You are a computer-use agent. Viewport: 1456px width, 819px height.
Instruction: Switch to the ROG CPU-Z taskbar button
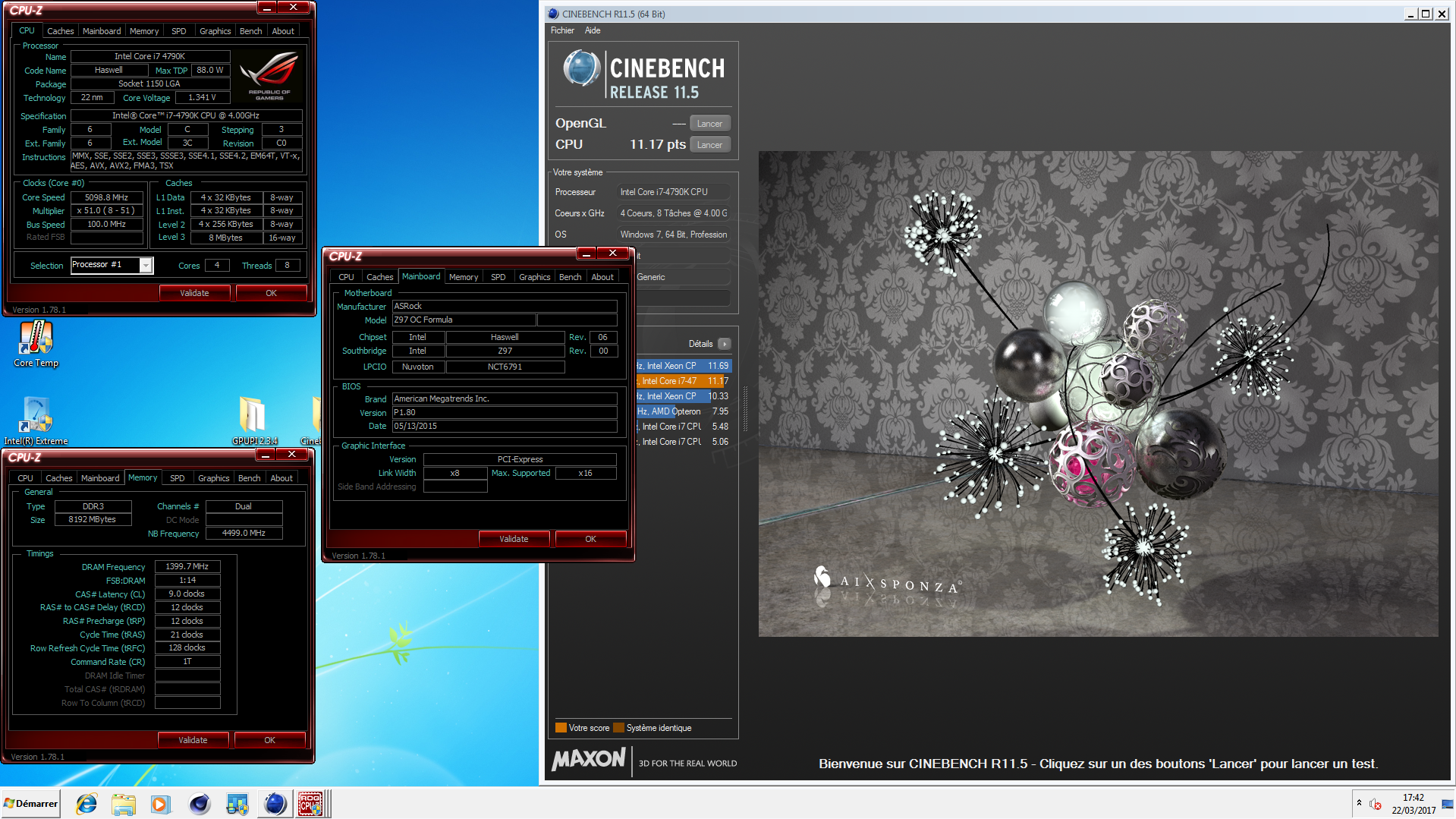(311, 804)
